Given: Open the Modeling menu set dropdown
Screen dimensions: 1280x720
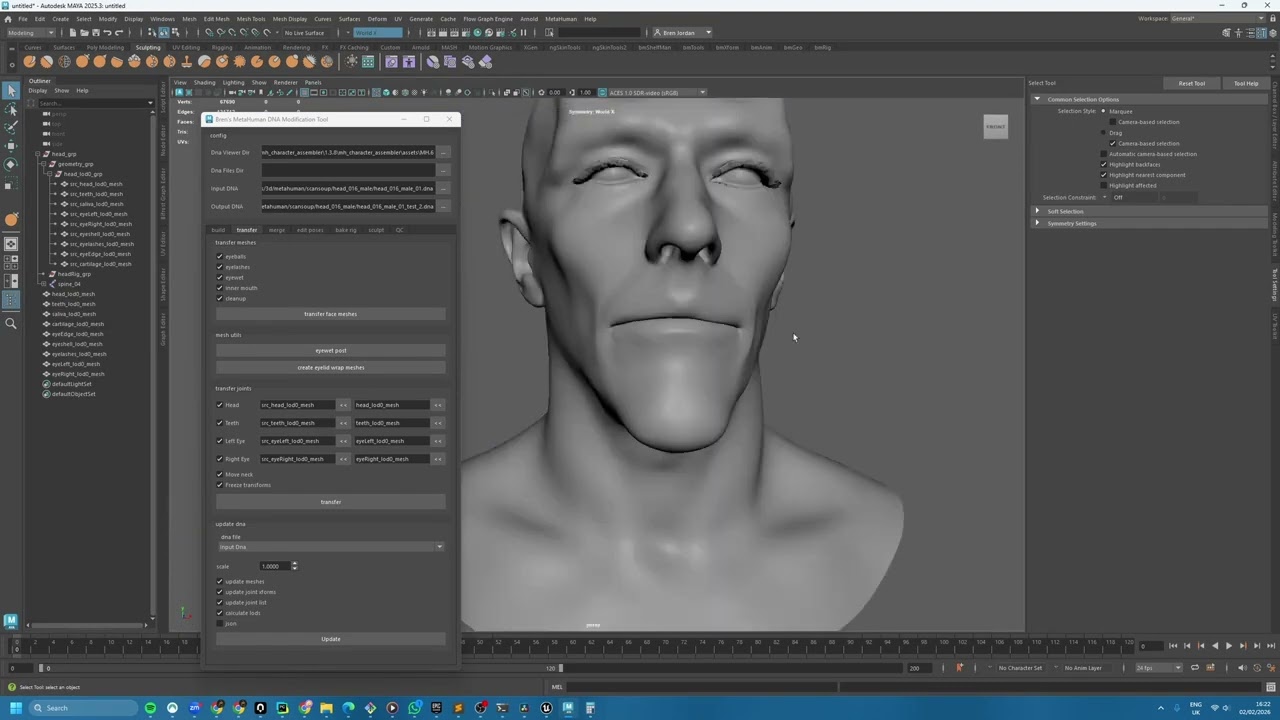Looking at the screenshot, I should click(31, 32).
